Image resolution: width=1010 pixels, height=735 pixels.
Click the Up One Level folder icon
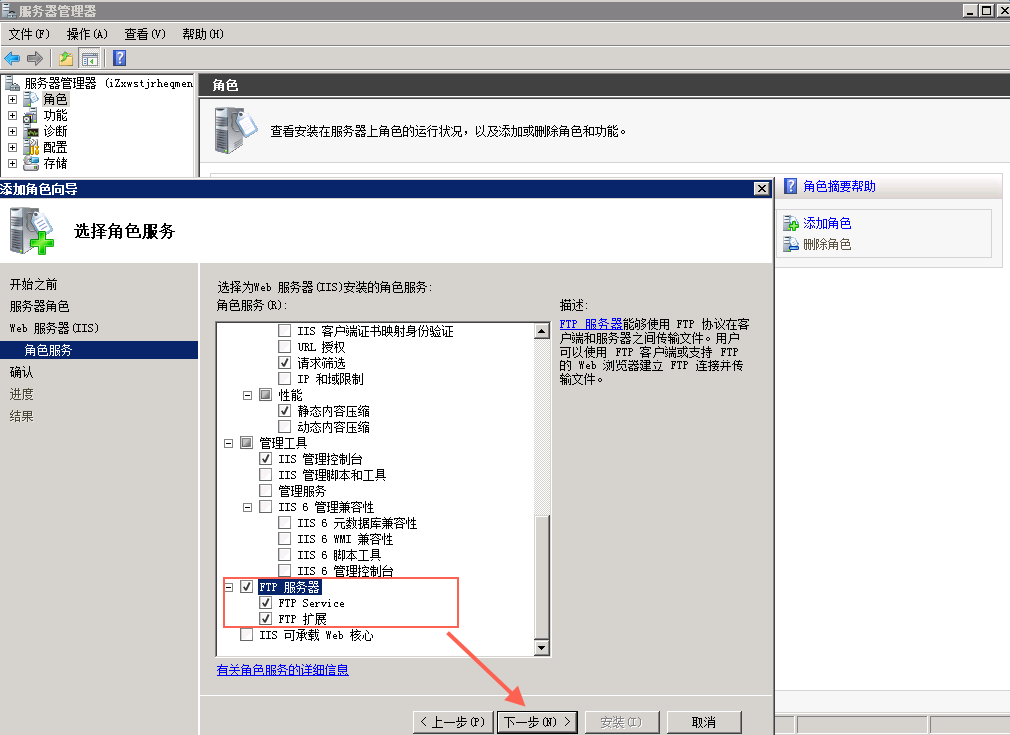pyautogui.click(x=66, y=58)
